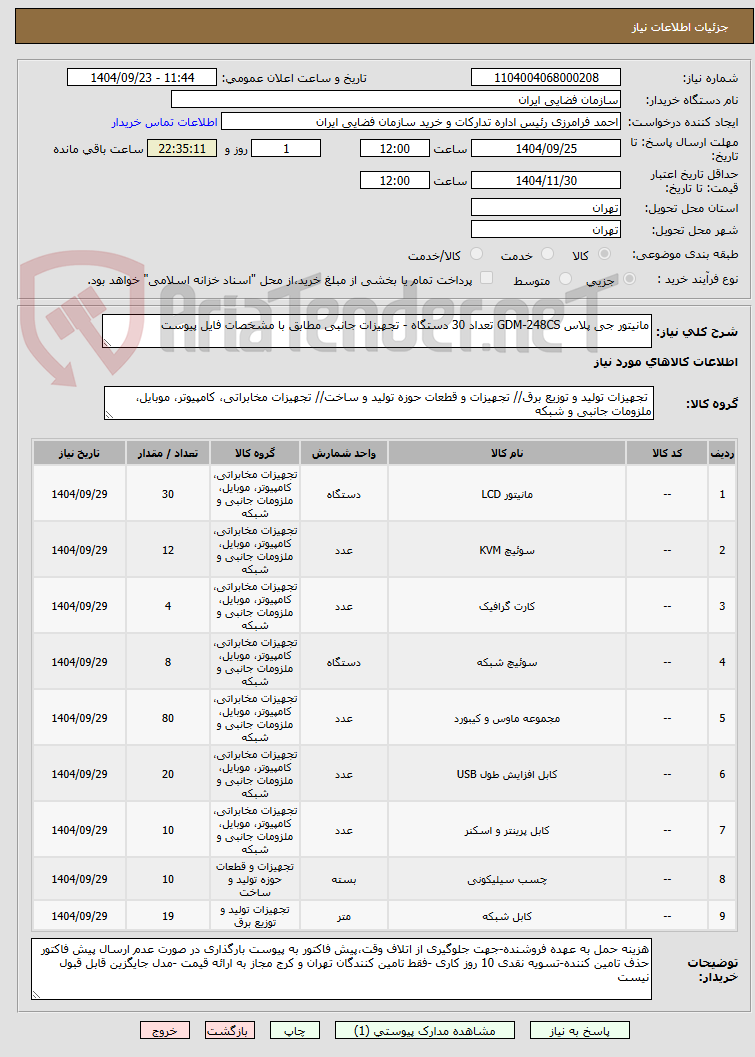Click the کابل افزایش طول USB item
Viewport: 755px width, 1057px height.
tap(507, 774)
